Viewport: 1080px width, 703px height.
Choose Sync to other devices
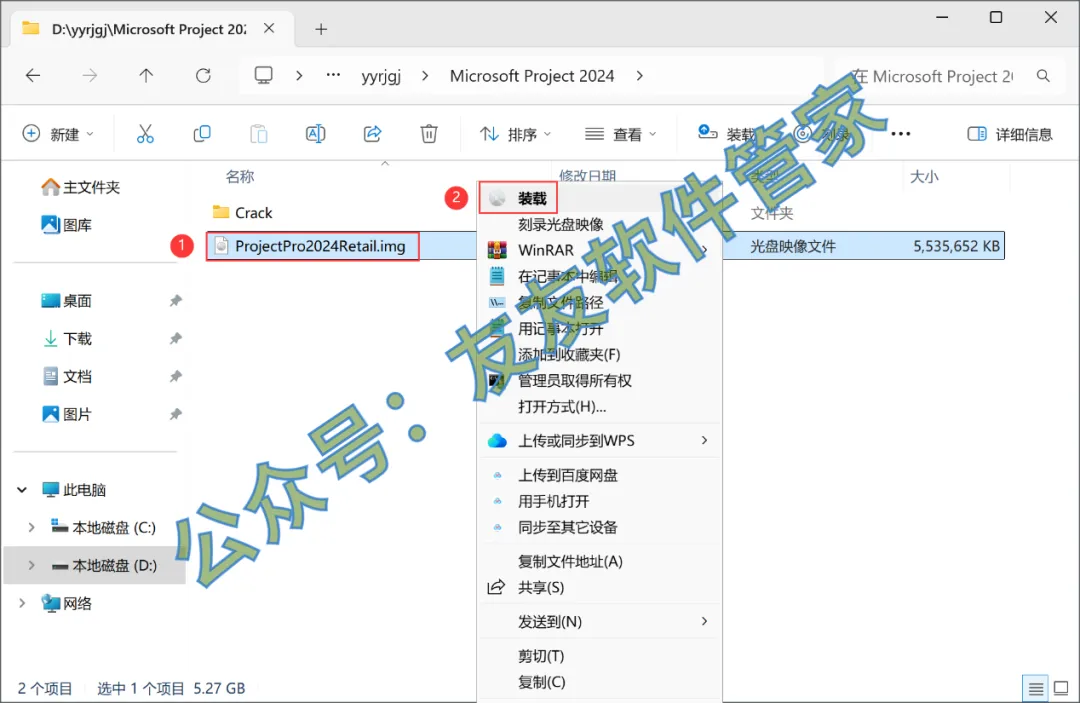pos(568,527)
